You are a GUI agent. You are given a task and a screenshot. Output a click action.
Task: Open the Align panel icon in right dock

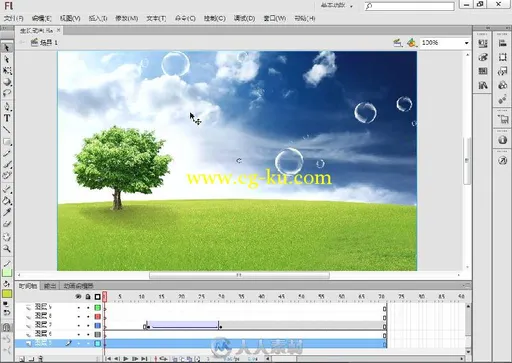point(503,43)
